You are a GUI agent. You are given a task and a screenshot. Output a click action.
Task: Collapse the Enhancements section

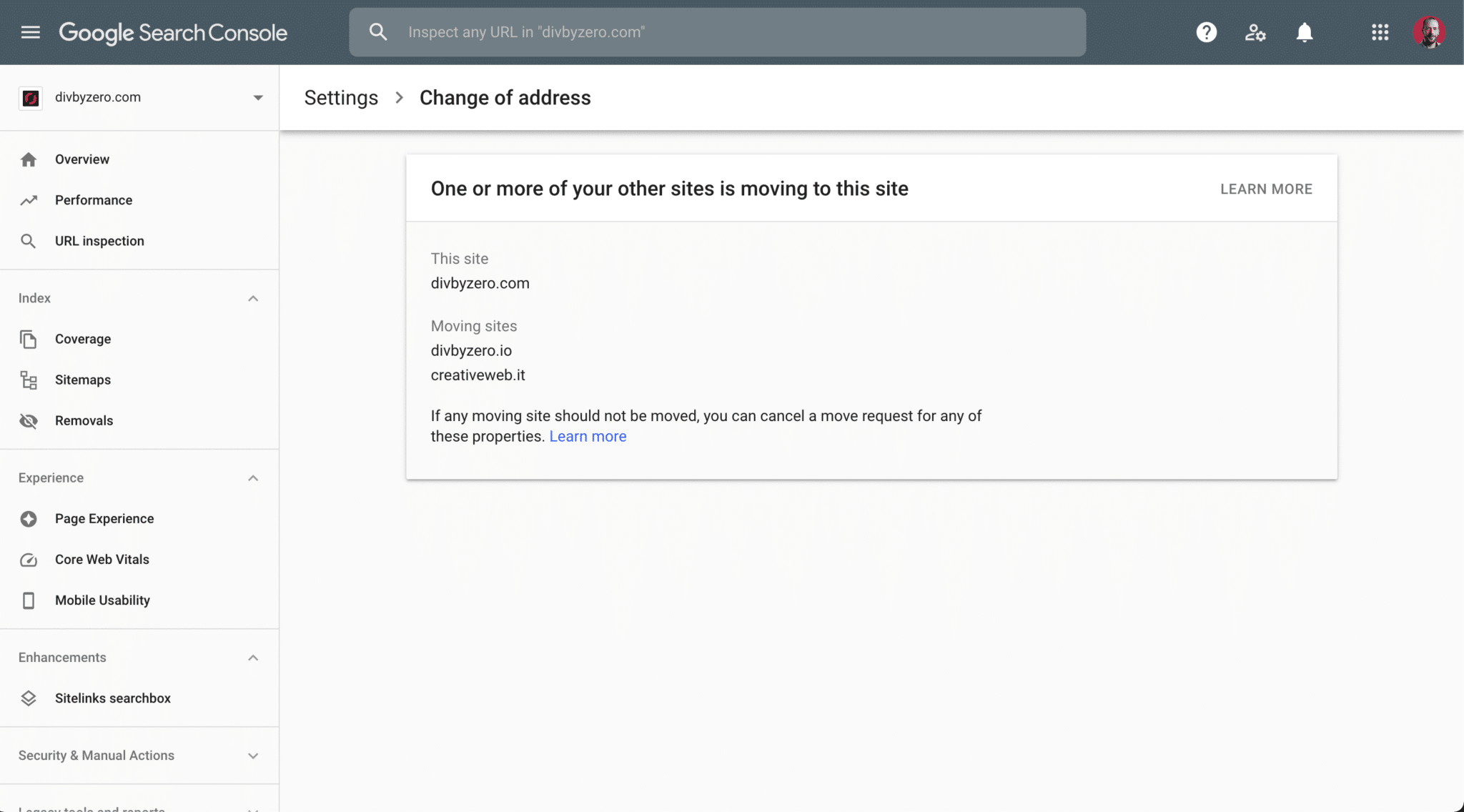[253, 658]
